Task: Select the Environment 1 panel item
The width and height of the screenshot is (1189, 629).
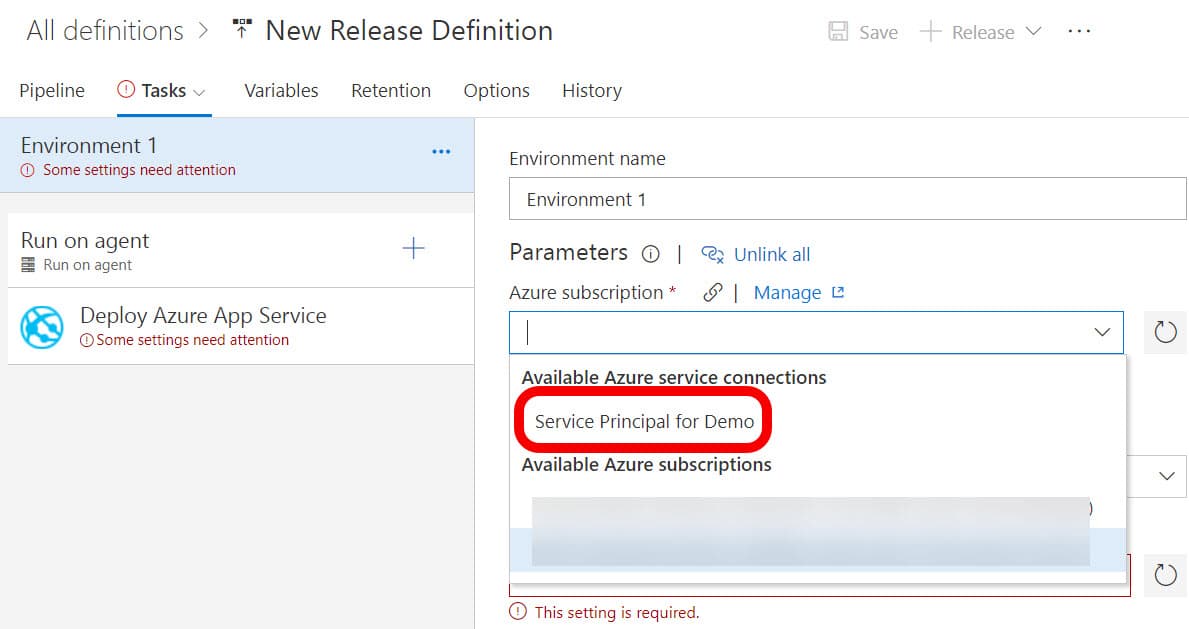Action: pos(237,155)
